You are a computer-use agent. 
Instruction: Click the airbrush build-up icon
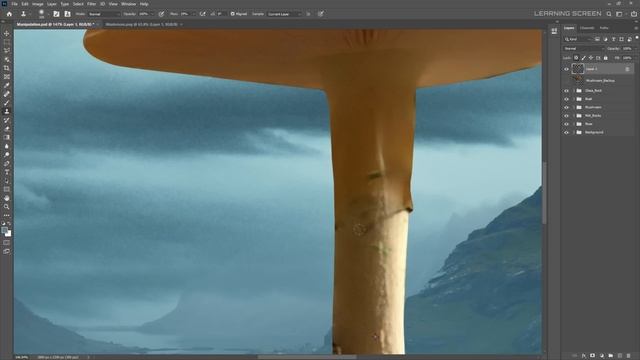click(203, 14)
